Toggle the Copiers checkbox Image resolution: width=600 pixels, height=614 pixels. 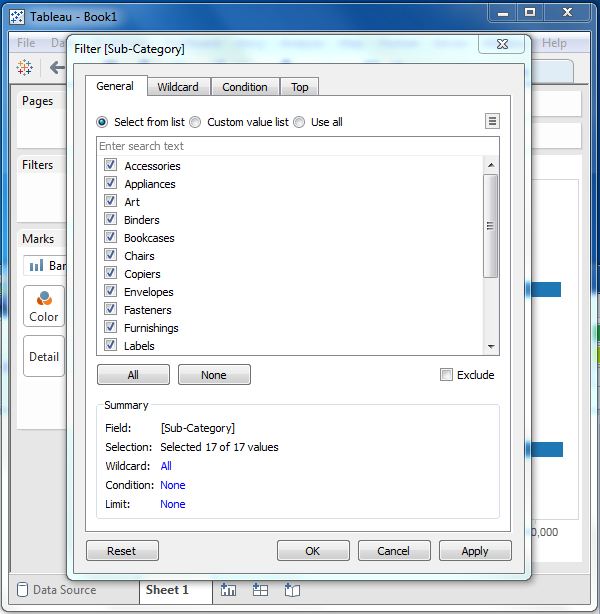click(x=111, y=274)
